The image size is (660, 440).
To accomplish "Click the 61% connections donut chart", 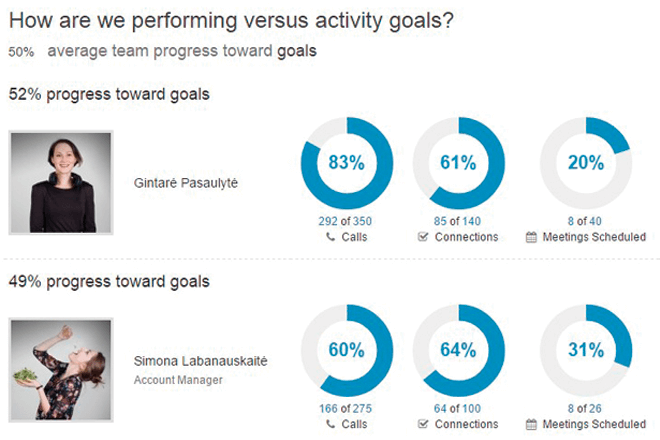I will click(x=459, y=163).
